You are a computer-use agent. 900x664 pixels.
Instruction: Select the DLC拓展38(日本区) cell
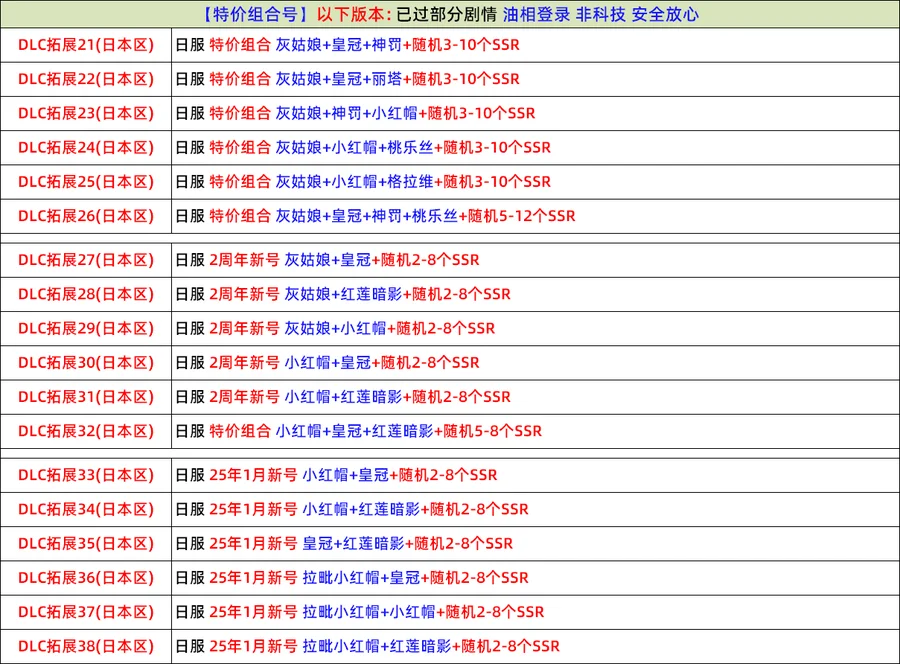[x=86, y=647]
